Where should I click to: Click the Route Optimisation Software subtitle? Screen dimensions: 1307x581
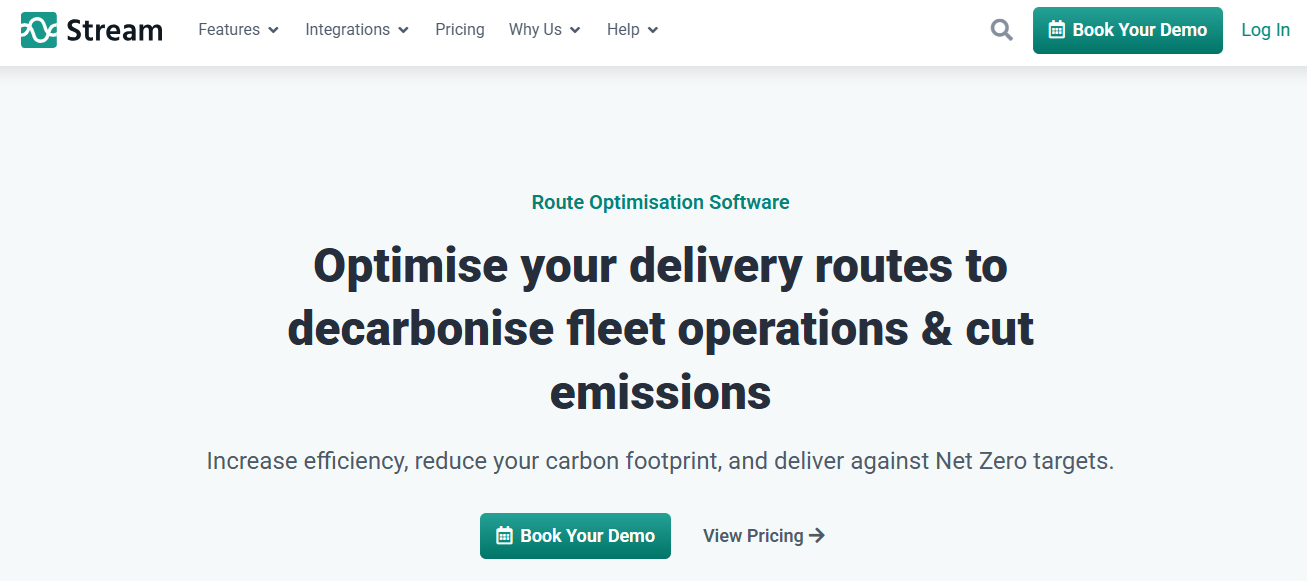click(660, 202)
